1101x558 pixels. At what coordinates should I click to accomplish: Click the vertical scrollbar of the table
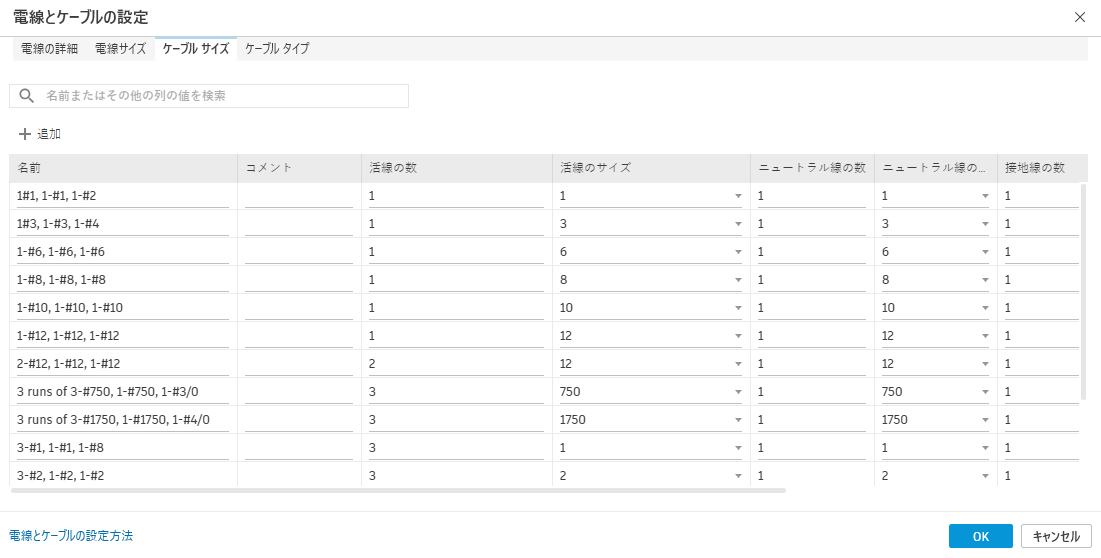[x=1083, y=290]
